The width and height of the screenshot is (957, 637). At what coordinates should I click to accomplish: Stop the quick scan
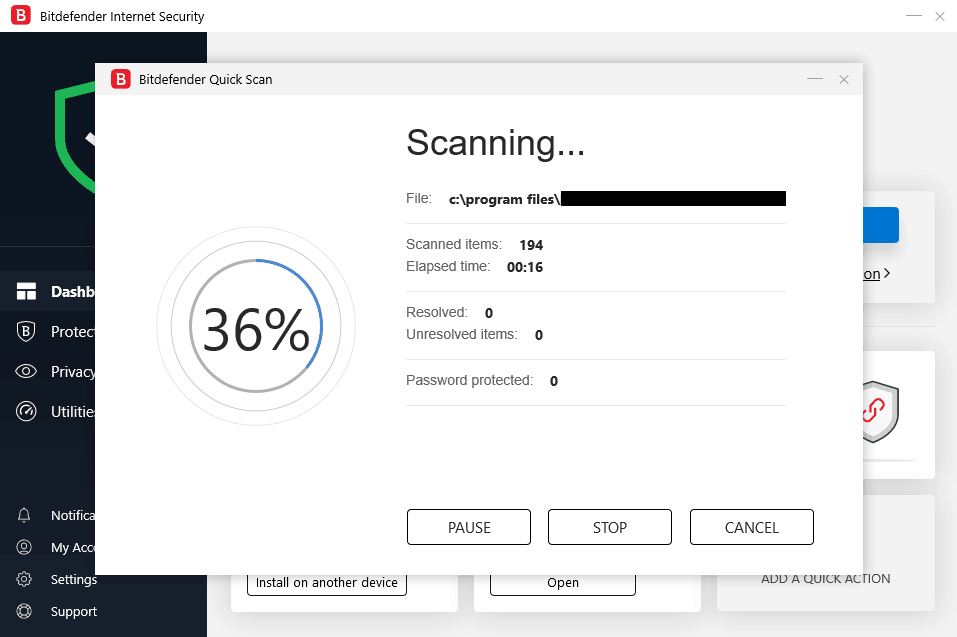pyautogui.click(x=609, y=527)
